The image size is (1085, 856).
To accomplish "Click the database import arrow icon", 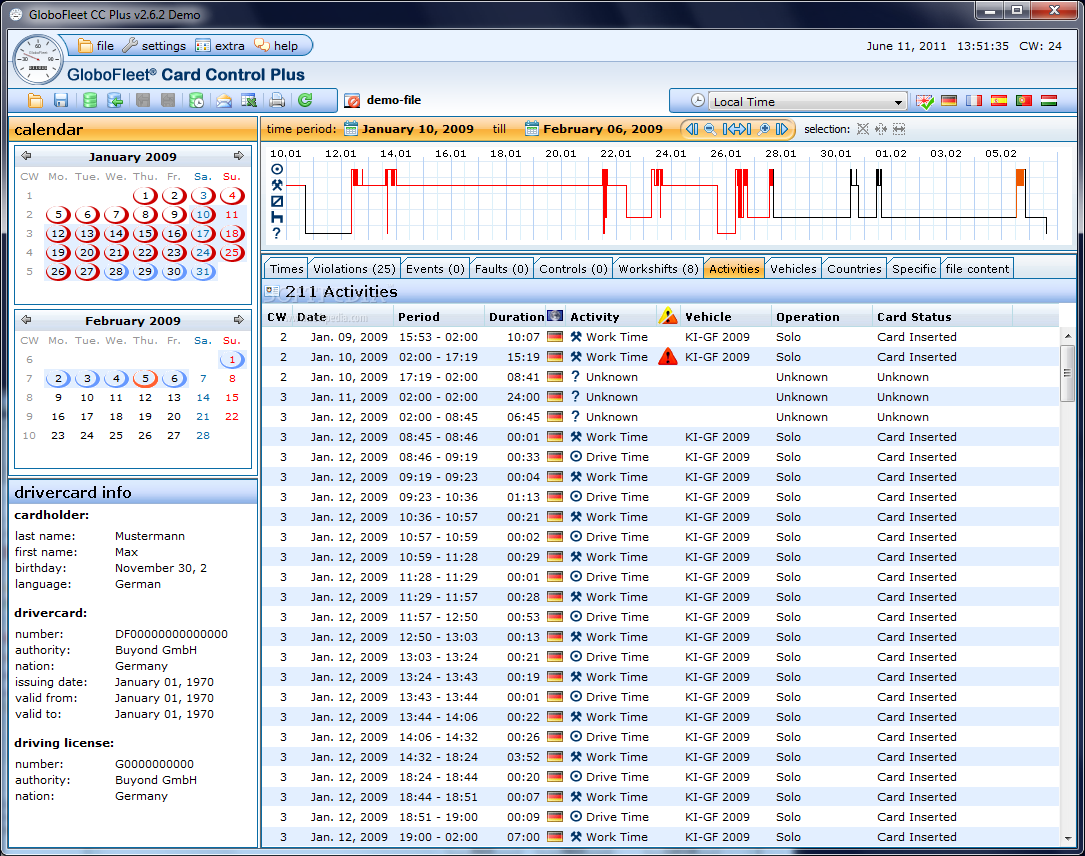I will 115,101.
